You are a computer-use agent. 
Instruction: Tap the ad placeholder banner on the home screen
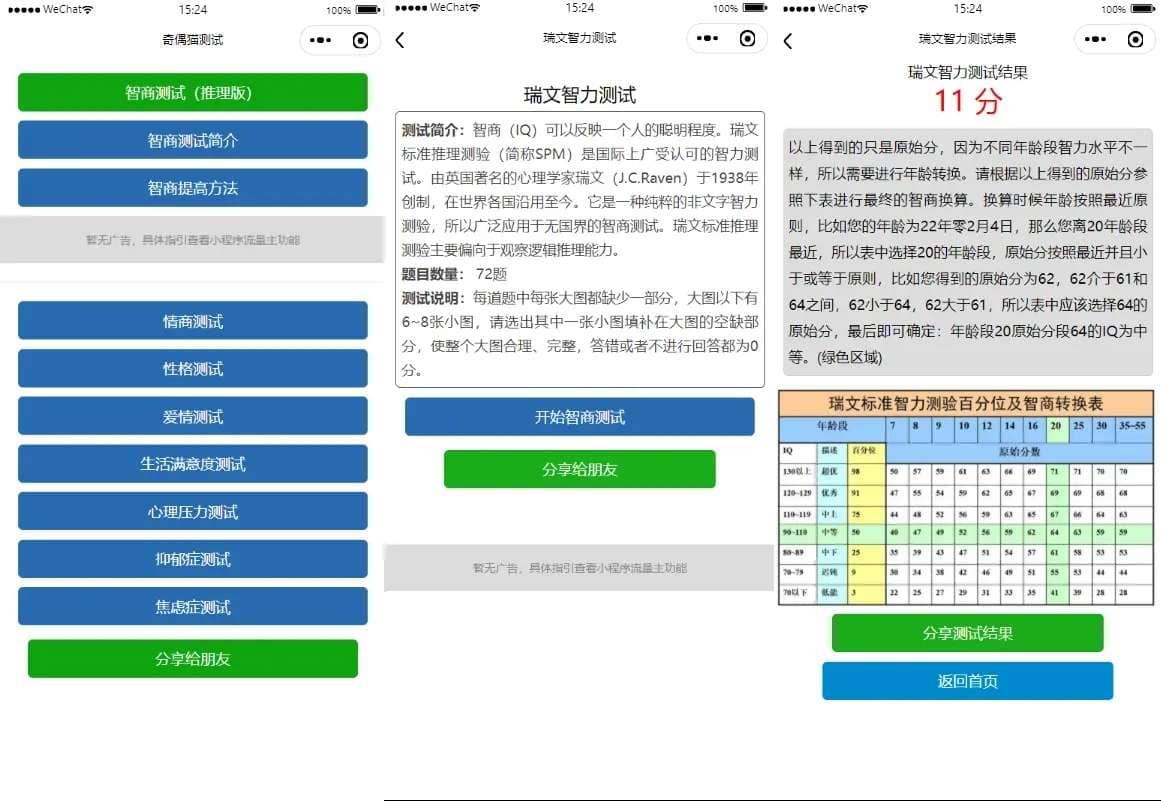pos(193,239)
